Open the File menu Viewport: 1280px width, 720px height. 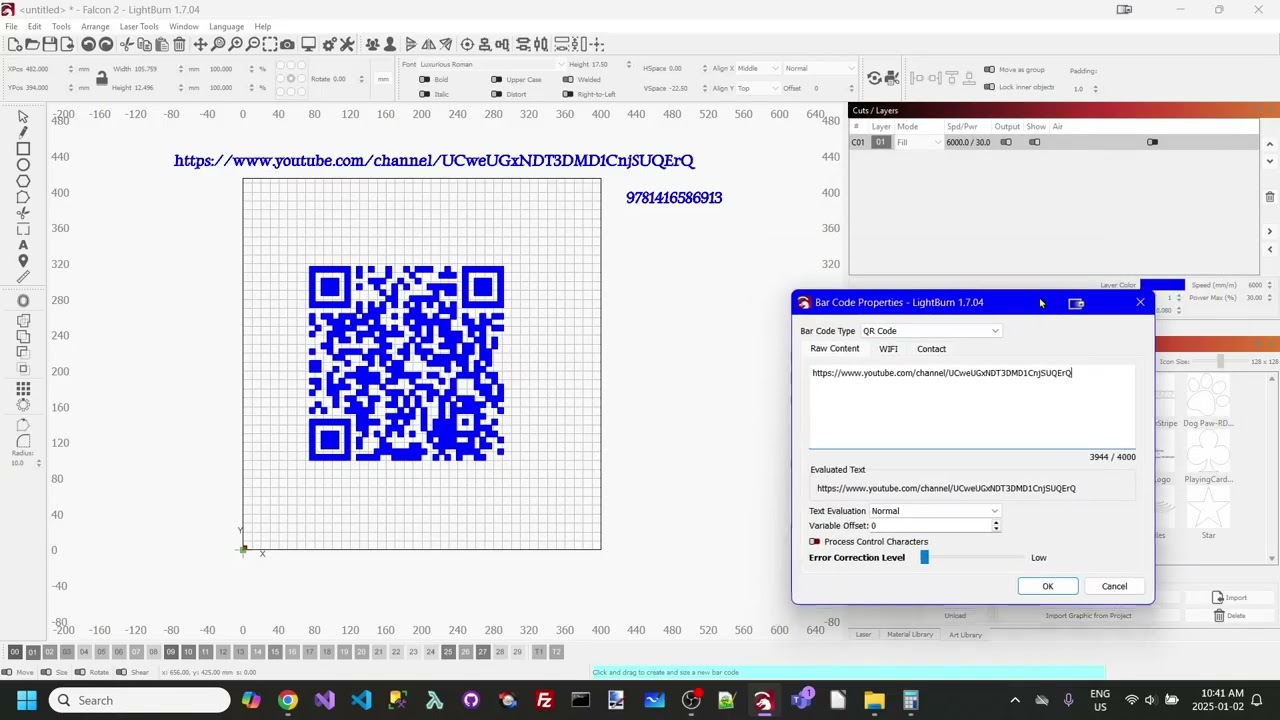point(11,26)
